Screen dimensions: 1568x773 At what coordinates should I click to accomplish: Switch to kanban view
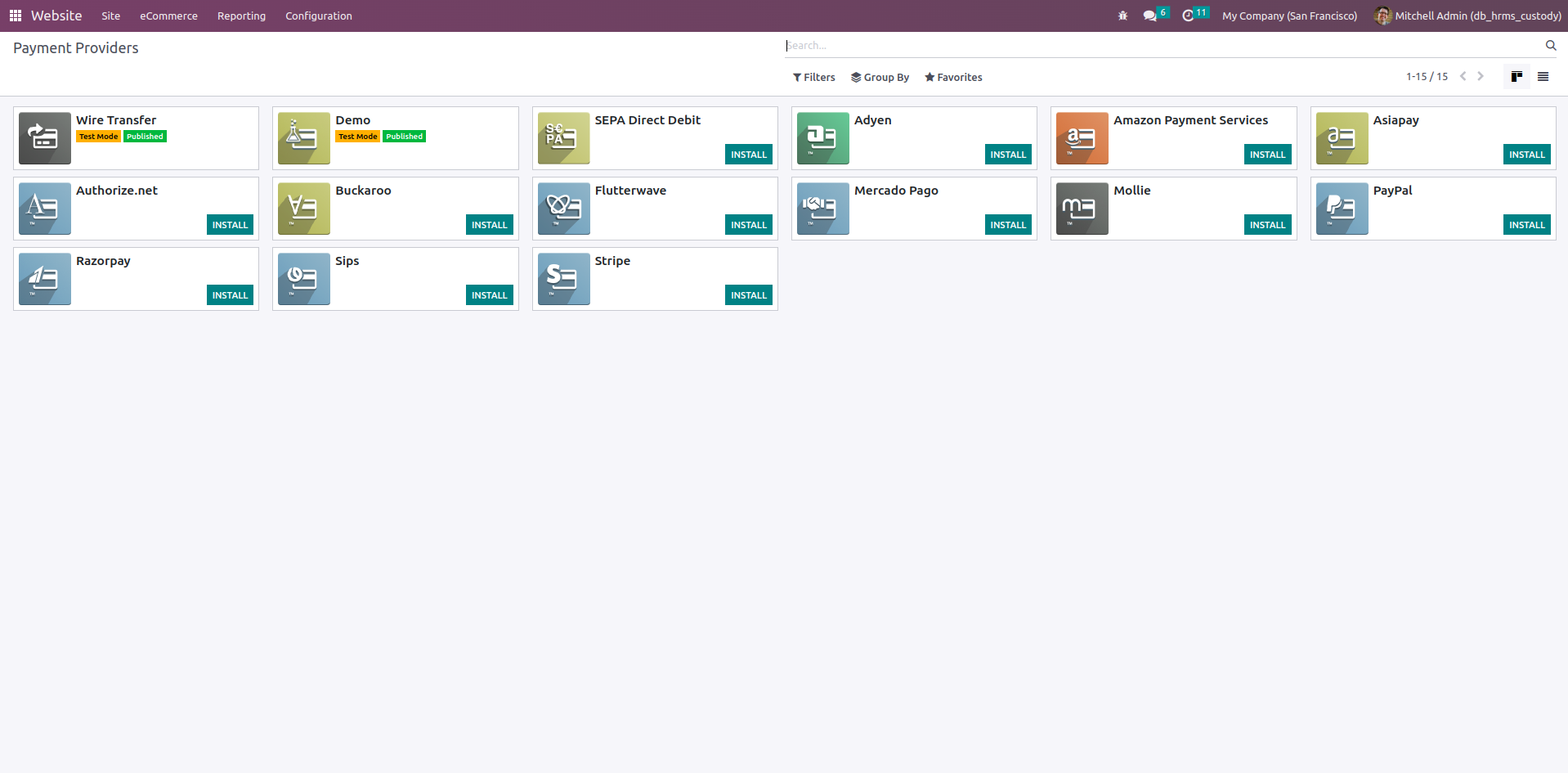[x=1516, y=77]
